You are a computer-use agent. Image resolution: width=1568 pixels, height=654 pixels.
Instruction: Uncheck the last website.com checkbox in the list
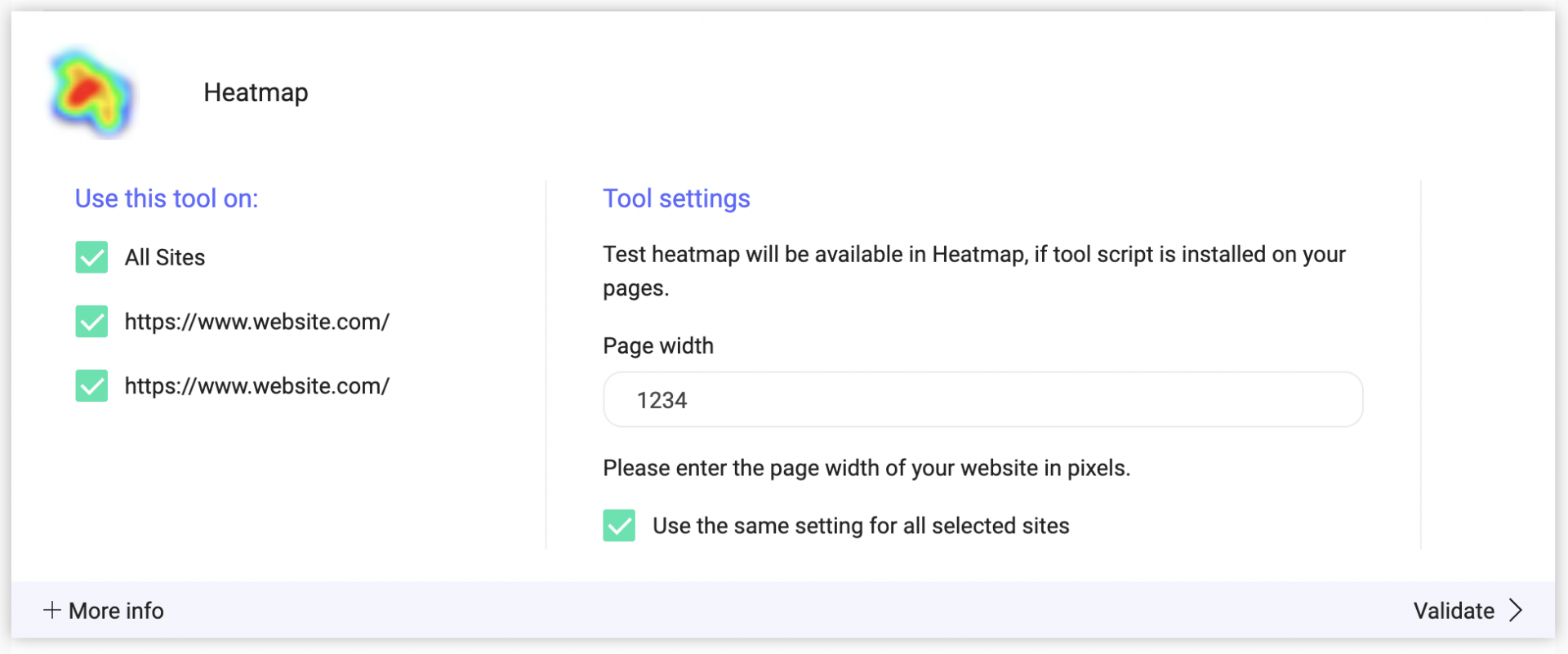coord(91,385)
